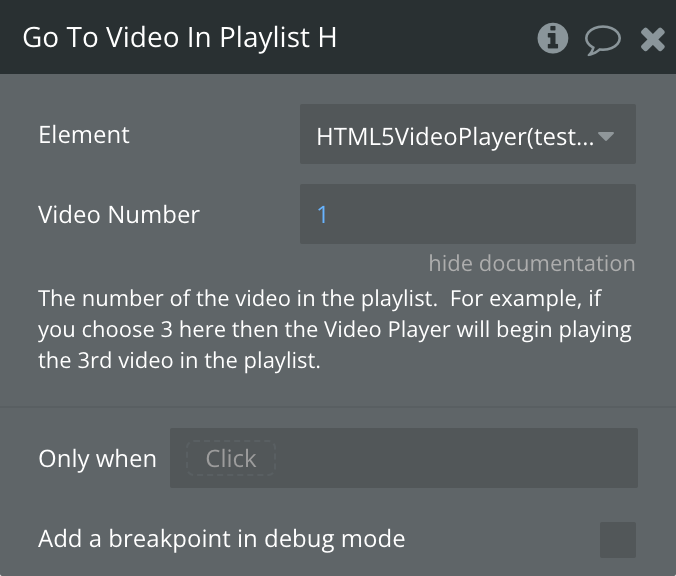Screen dimensions: 676x576
Task: Select the blue value 1 in Video Number
Action: click(x=322, y=214)
